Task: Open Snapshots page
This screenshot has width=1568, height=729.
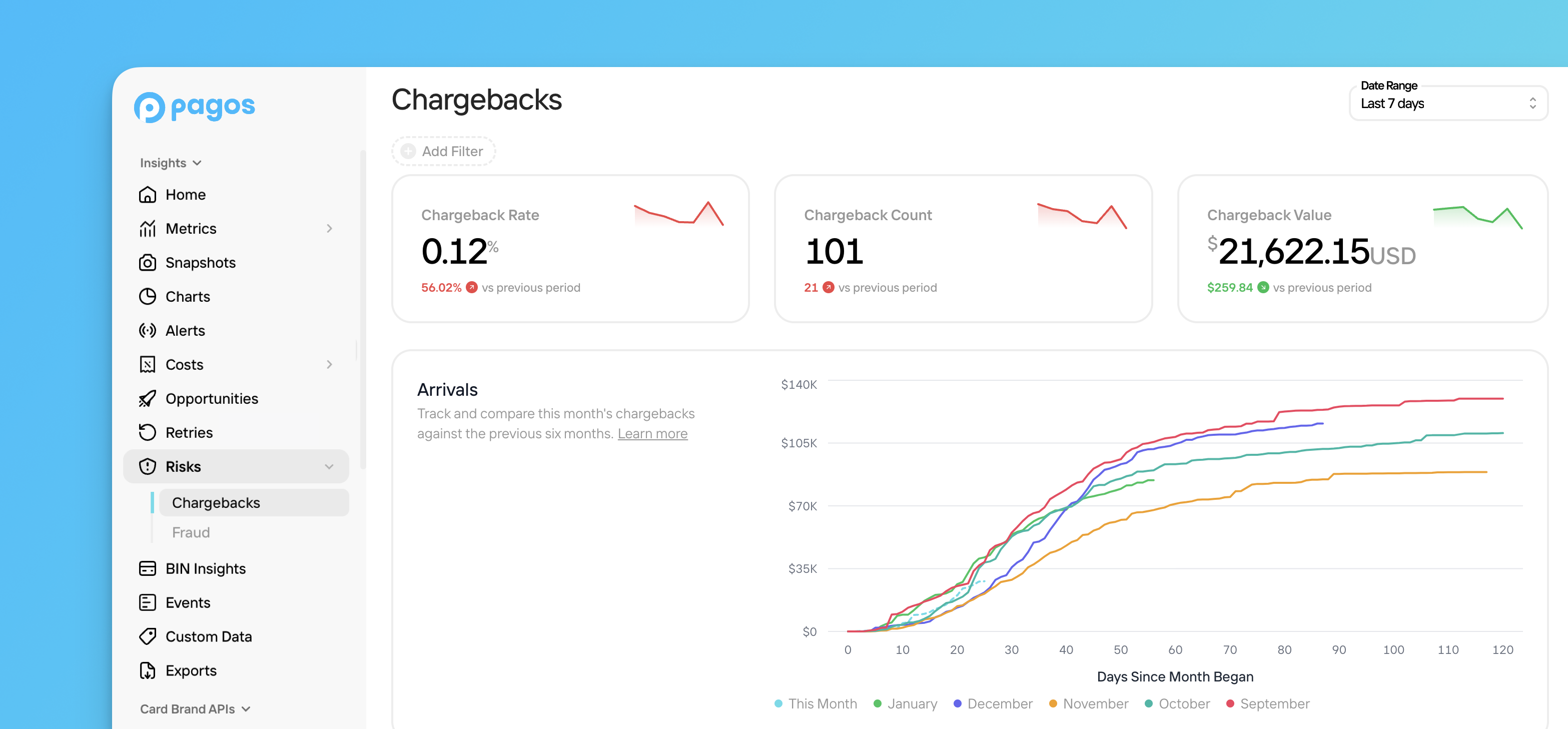Action: 236,263
